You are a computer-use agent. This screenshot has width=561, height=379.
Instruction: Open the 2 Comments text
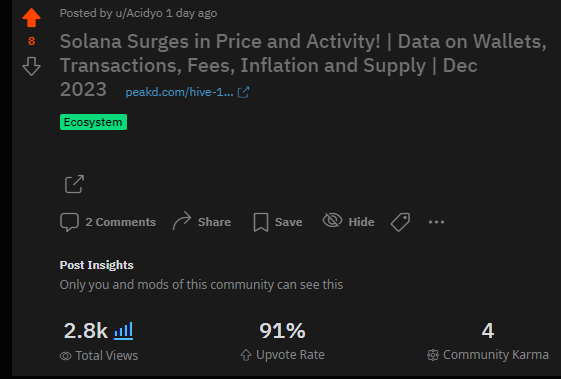(121, 222)
